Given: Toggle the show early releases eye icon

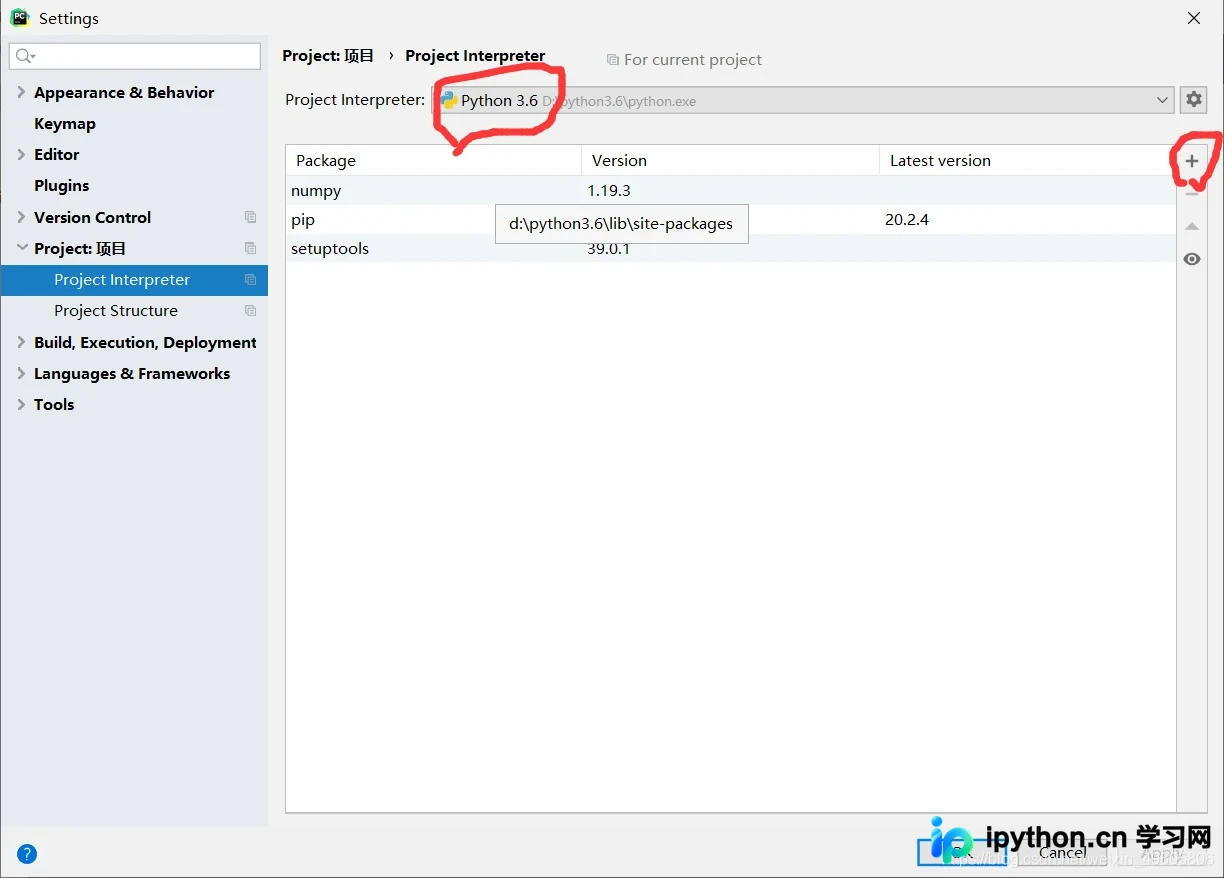Looking at the screenshot, I should click(x=1191, y=259).
